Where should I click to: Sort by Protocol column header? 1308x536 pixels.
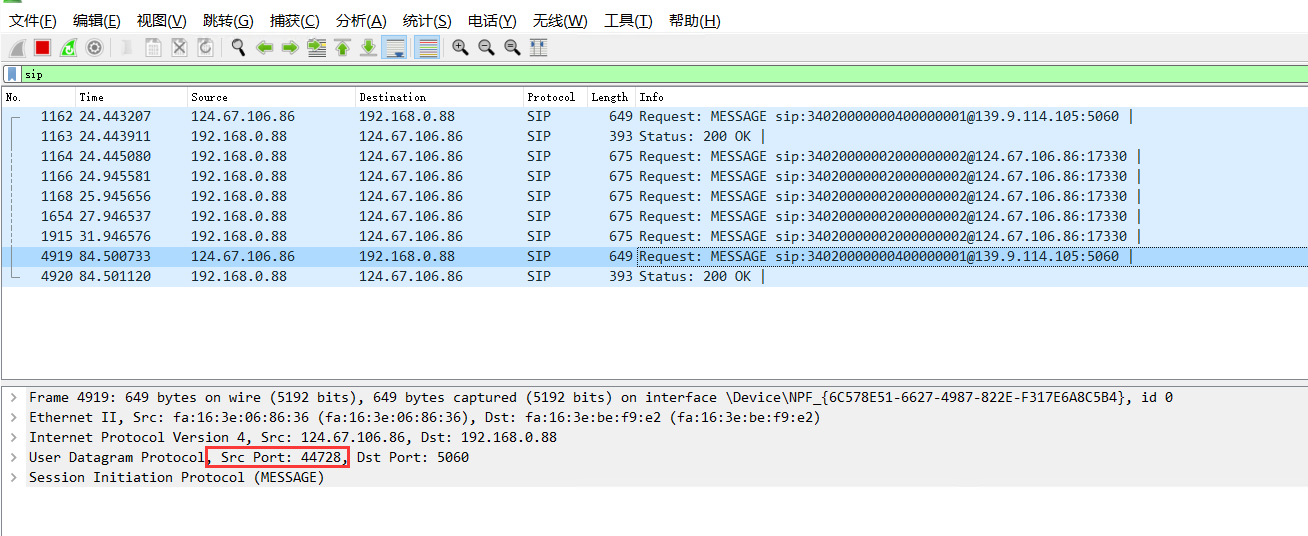pyautogui.click(x=555, y=97)
